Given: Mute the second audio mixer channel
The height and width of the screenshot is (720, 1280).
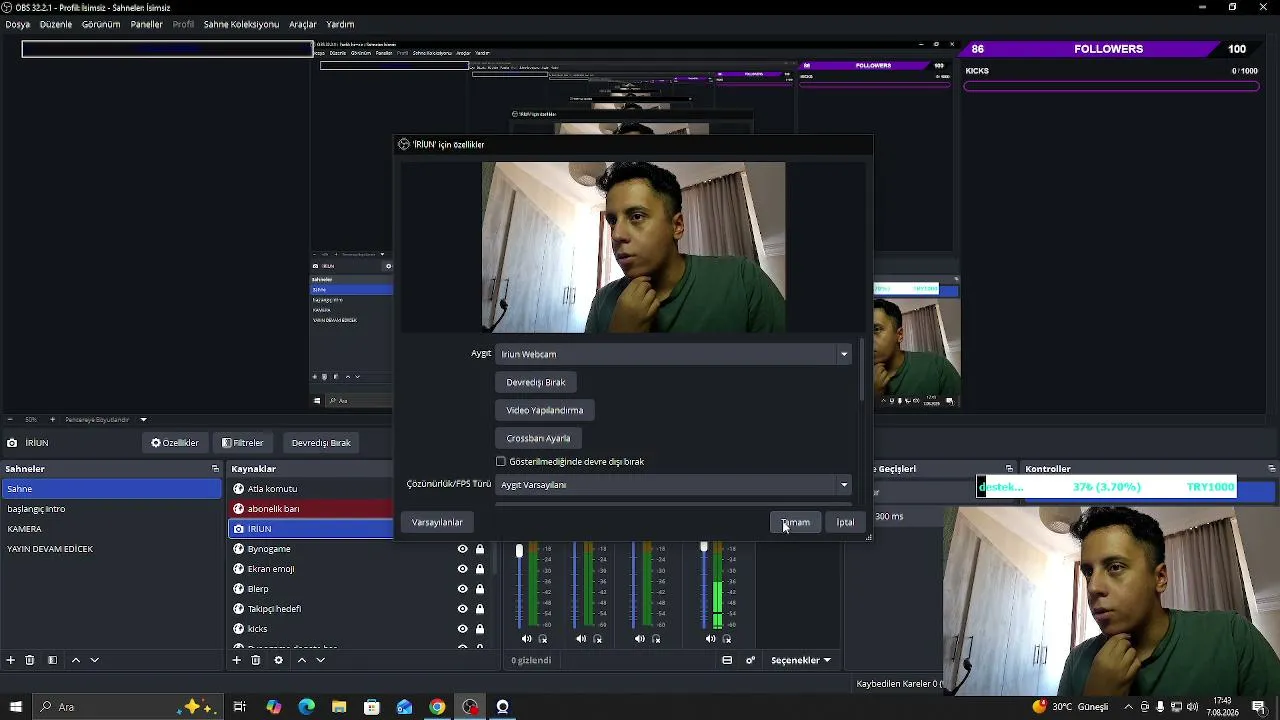Looking at the screenshot, I should click(x=582, y=639).
